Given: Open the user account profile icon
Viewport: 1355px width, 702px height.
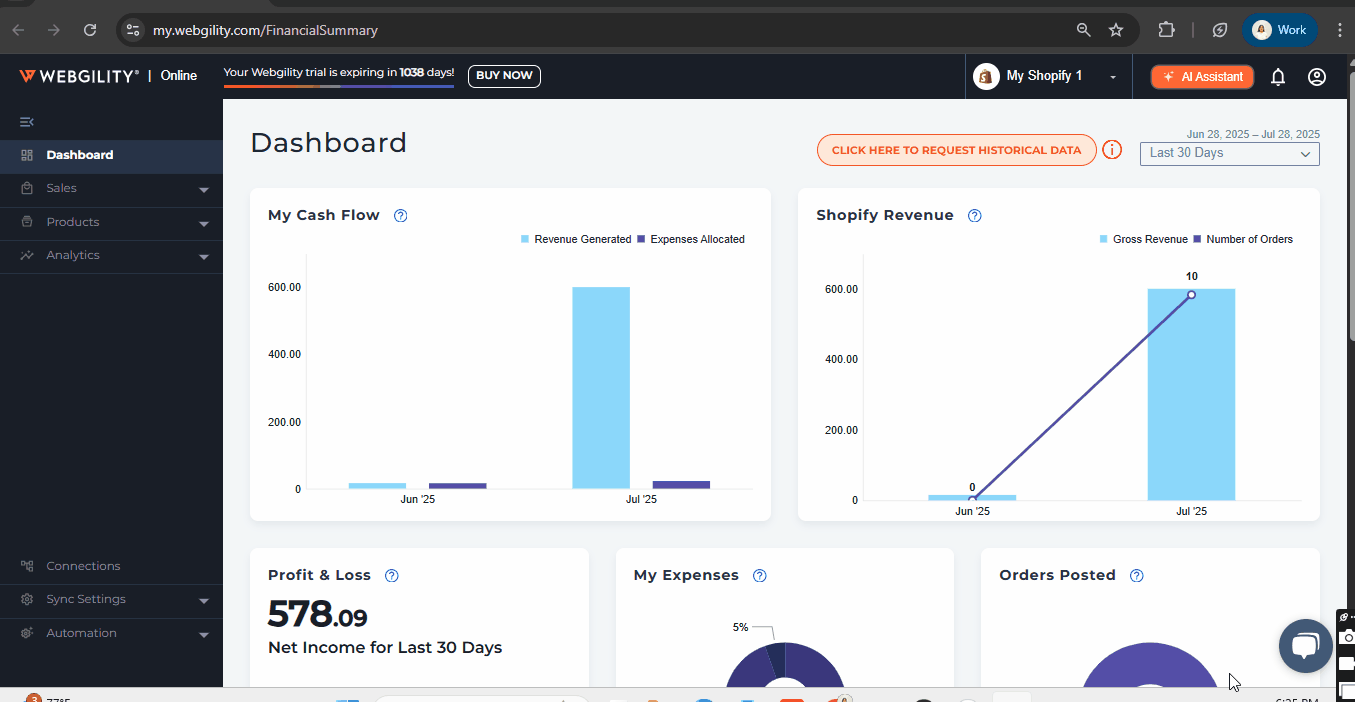Looking at the screenshot, I should point(1316,77).
